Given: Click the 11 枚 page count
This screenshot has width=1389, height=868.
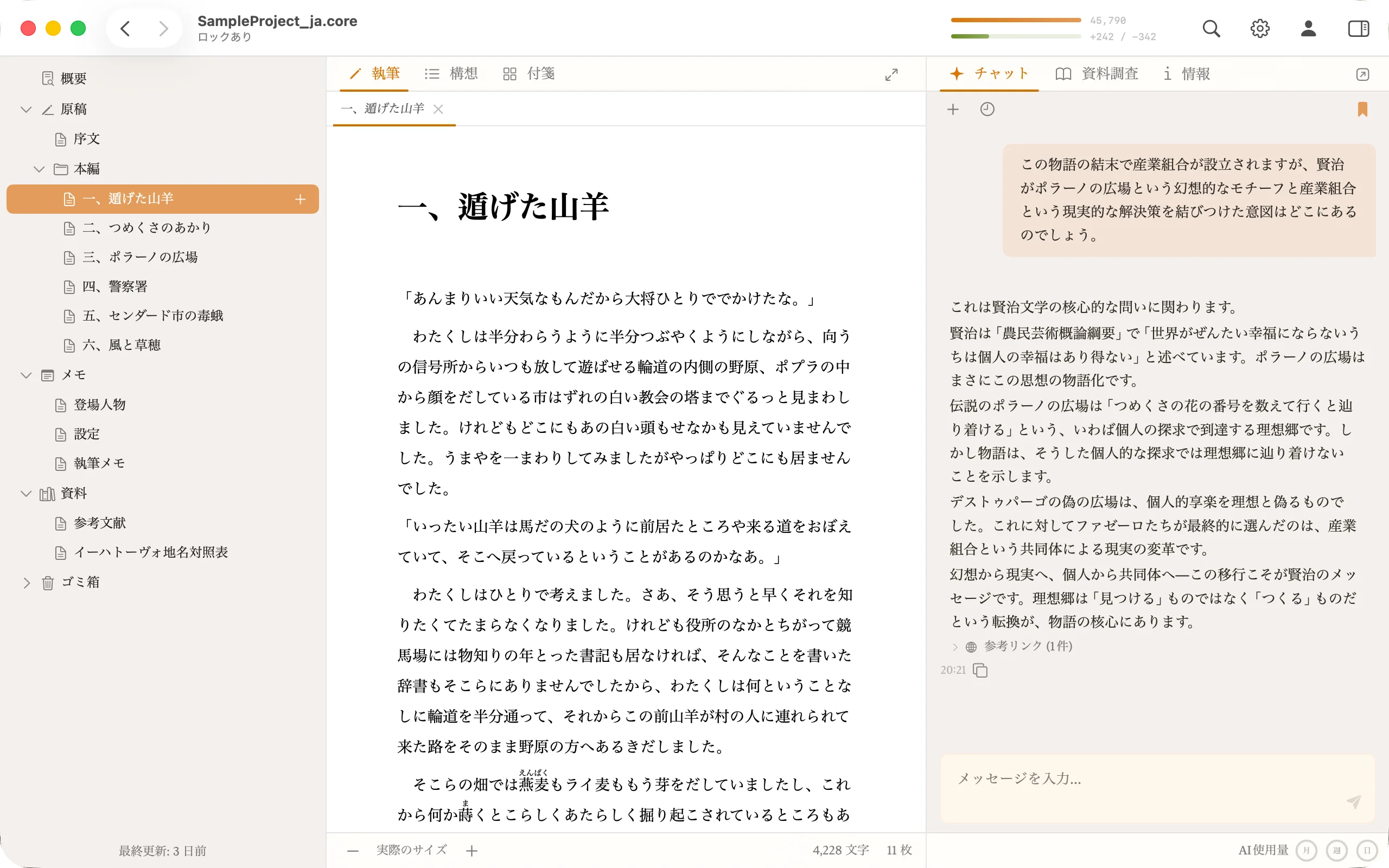Looking at the screenshot, I should pyautogui.click(x=899, y=850).
